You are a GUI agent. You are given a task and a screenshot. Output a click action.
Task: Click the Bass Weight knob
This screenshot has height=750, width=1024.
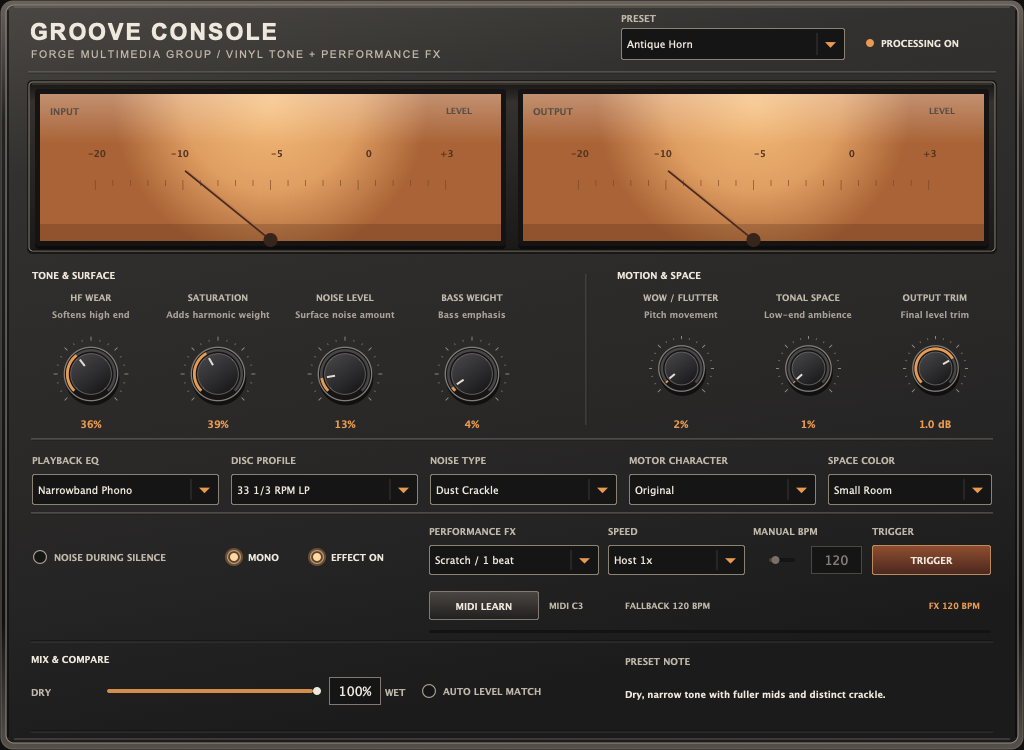point(472,374)
